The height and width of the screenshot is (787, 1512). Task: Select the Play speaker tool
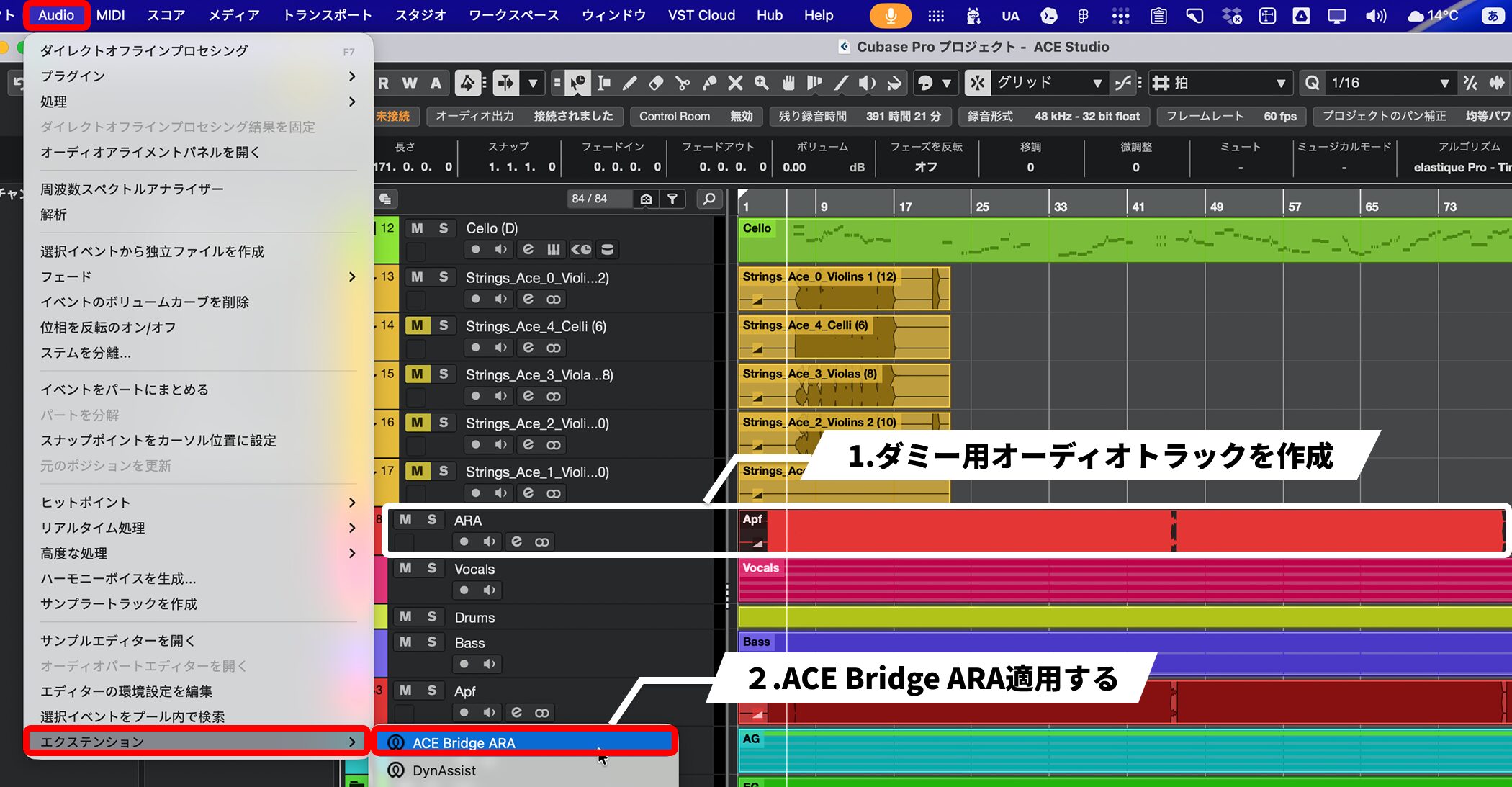pos(868,84)
